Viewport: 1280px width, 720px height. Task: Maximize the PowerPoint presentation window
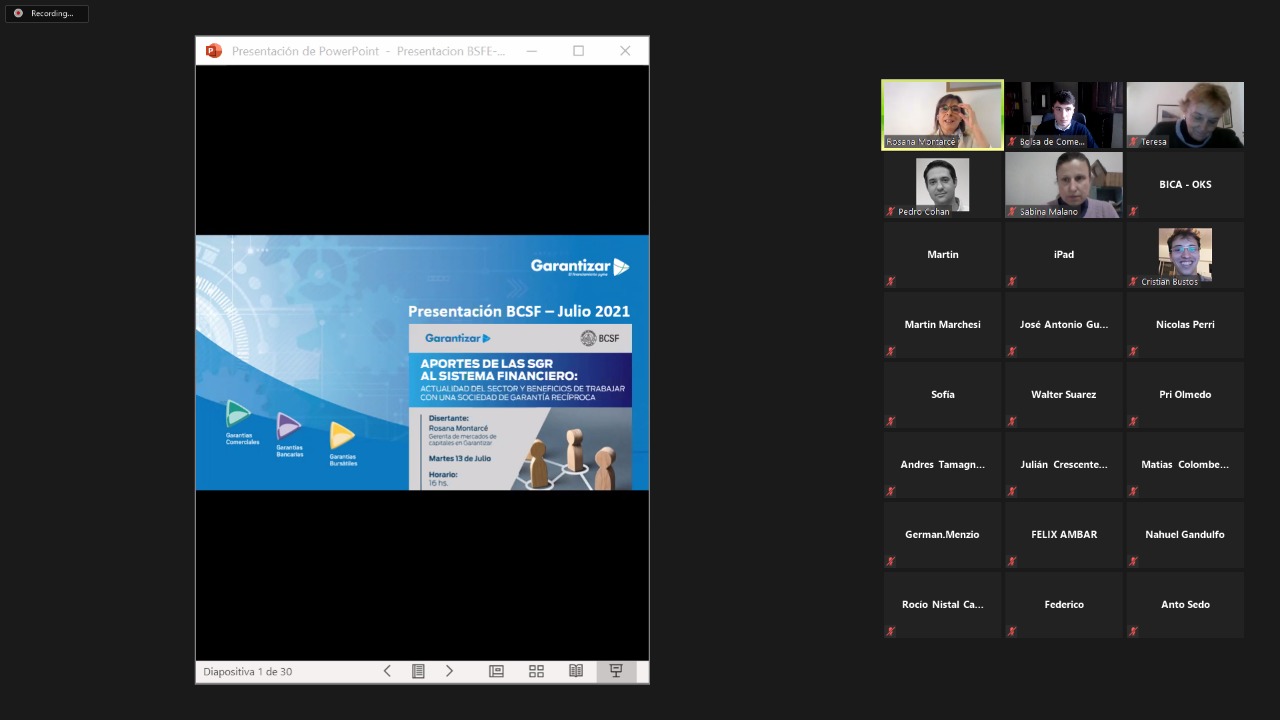578,51
